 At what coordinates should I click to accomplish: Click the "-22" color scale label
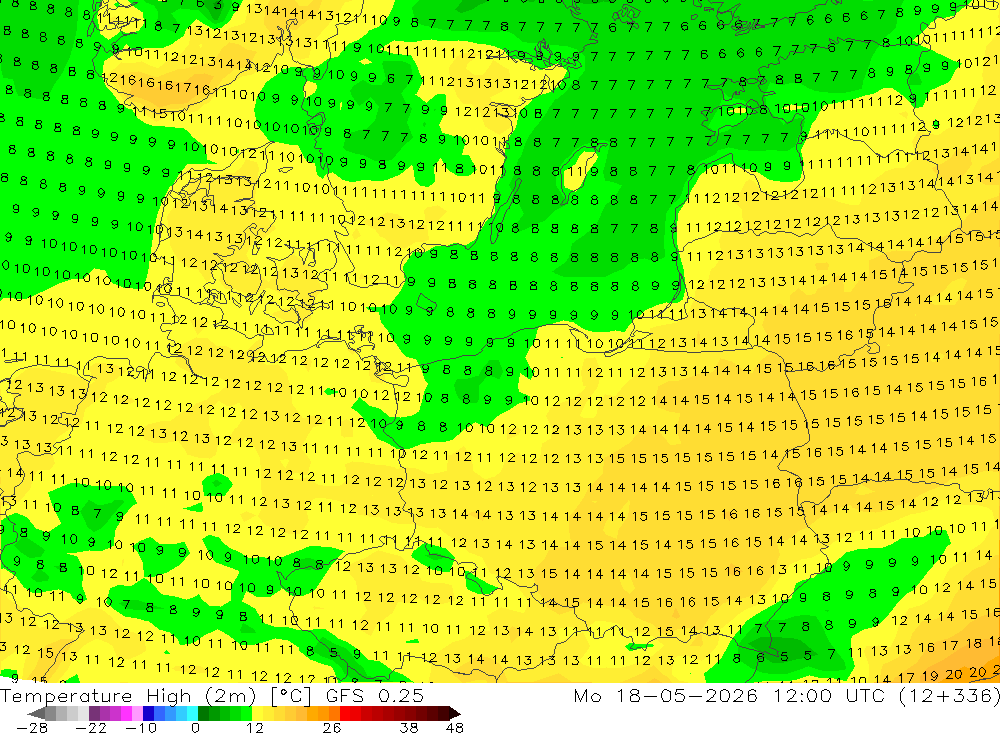click(91, 727)
